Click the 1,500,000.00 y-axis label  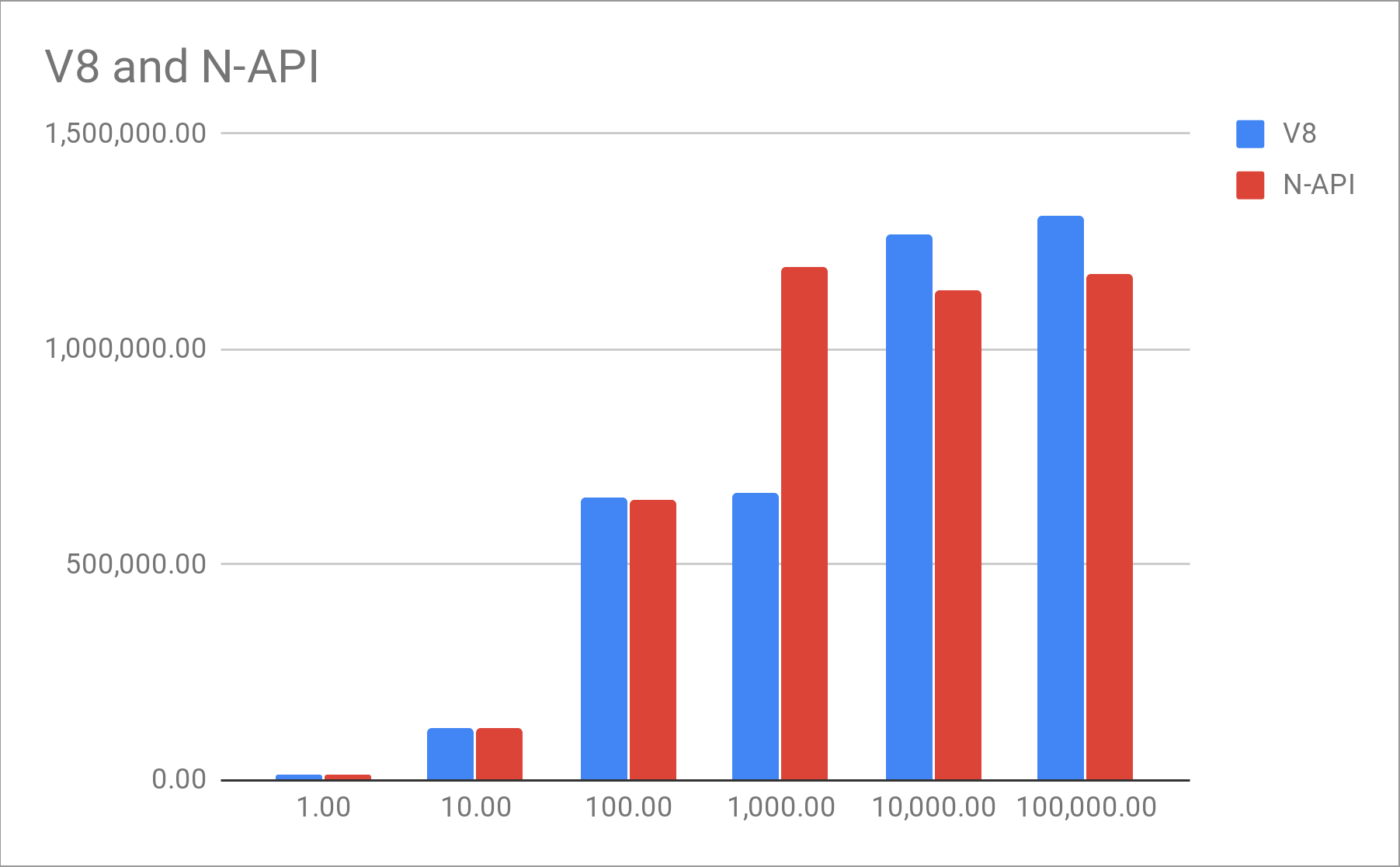tap(126, 134)
